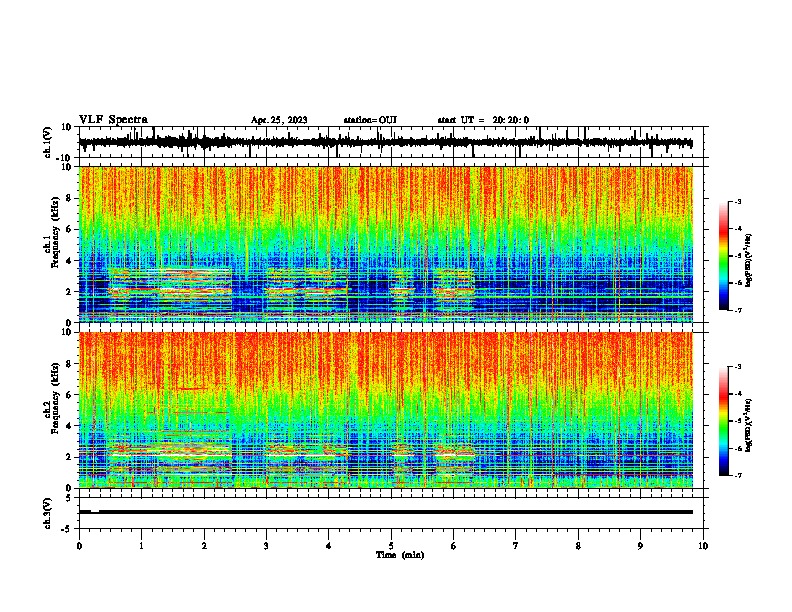This screenshot has width=792, height=612.
Task: Click the ch.3 flat black signal bar
Action: 386,512
